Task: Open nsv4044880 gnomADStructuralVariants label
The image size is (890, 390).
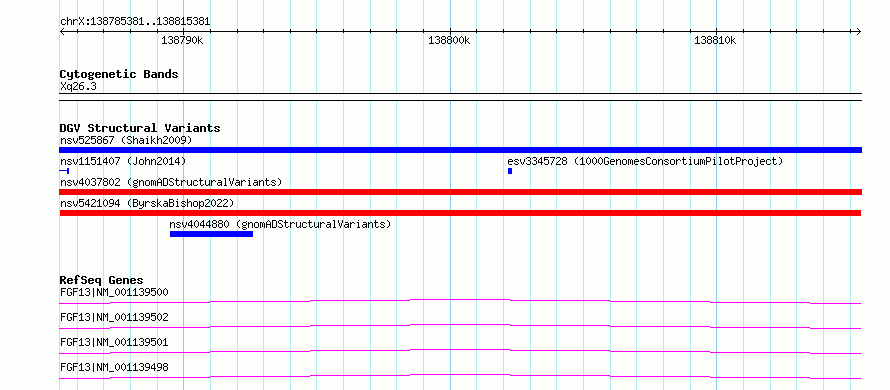Action: point(280,224)
